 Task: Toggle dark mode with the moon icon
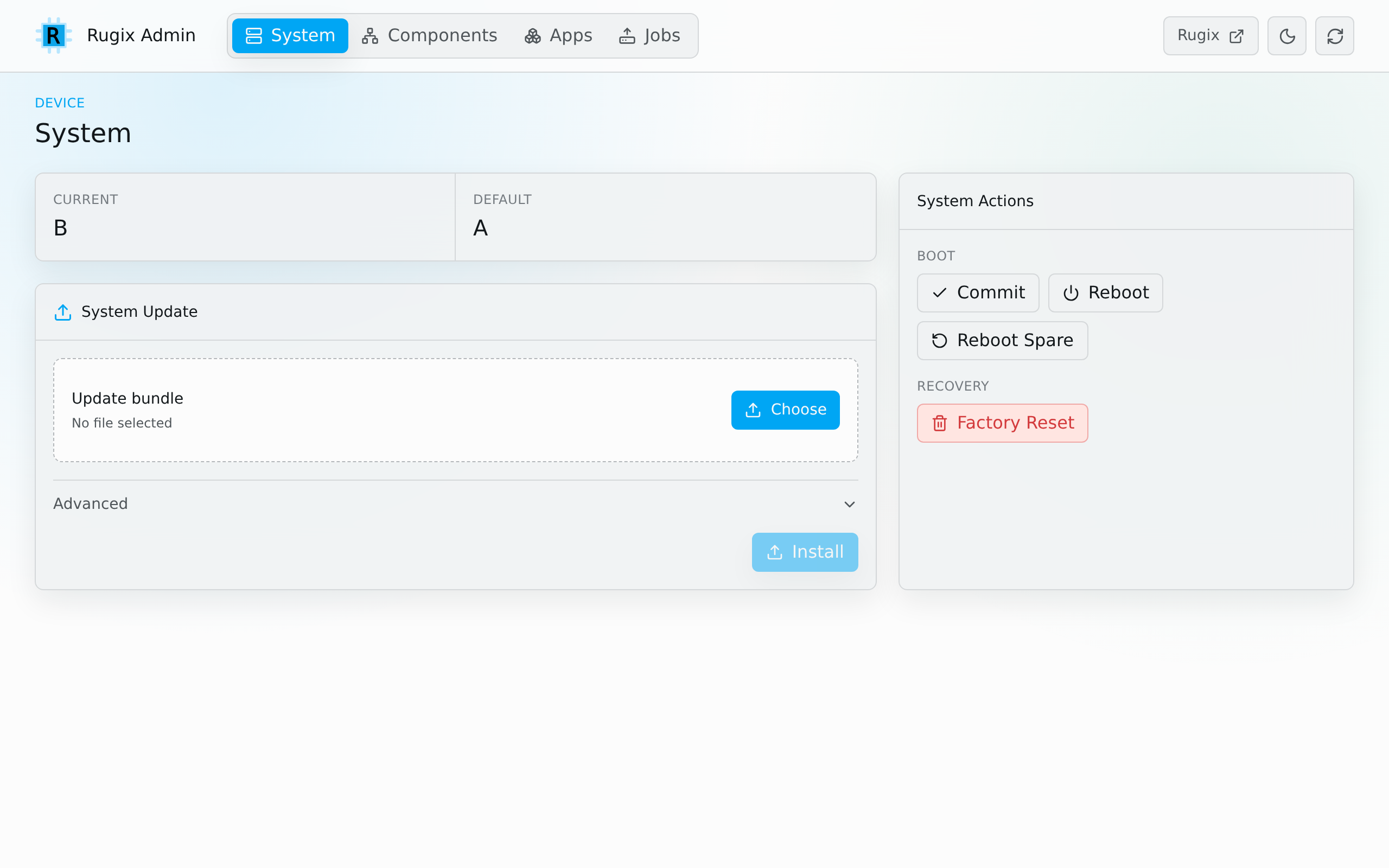[1287, 36]
